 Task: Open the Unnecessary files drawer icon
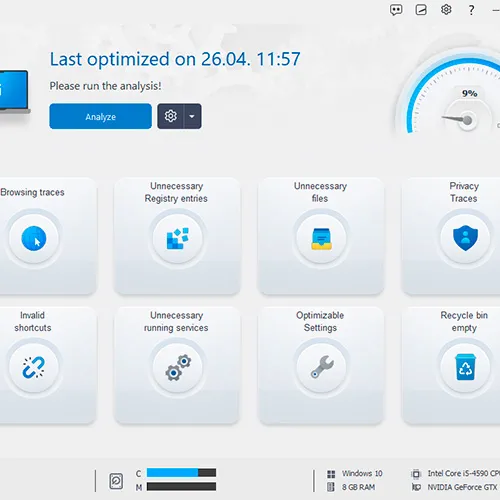(x=321, y=238)
